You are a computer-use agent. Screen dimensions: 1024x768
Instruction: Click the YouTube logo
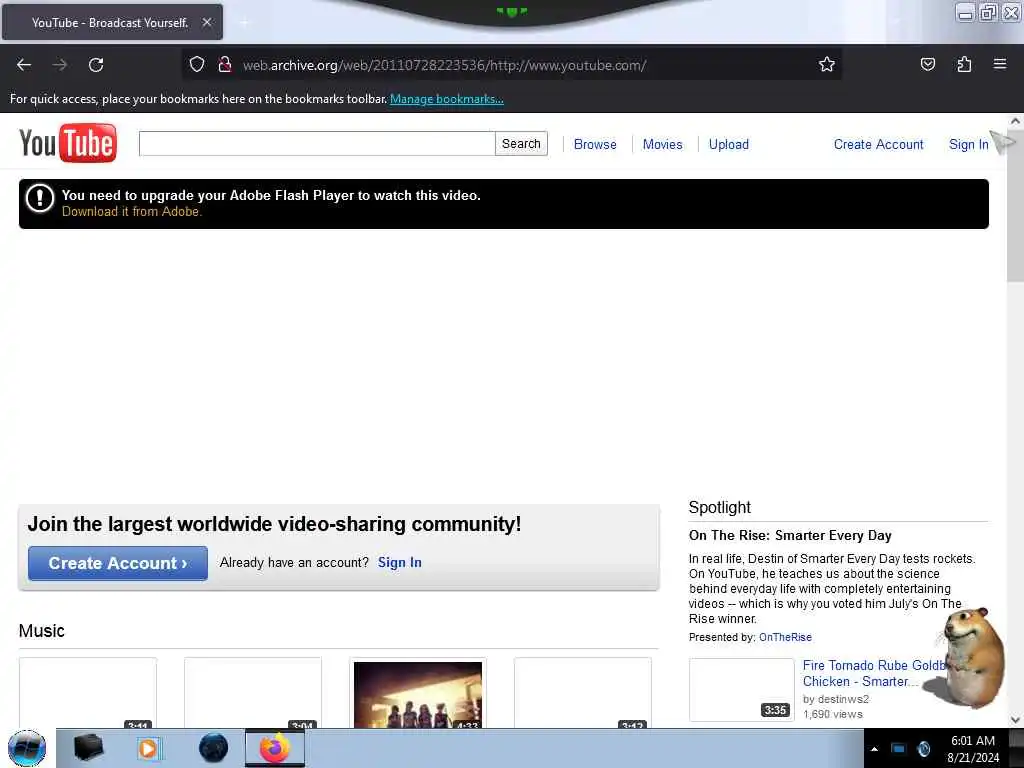pyautogui.click(x=68, y=143)
